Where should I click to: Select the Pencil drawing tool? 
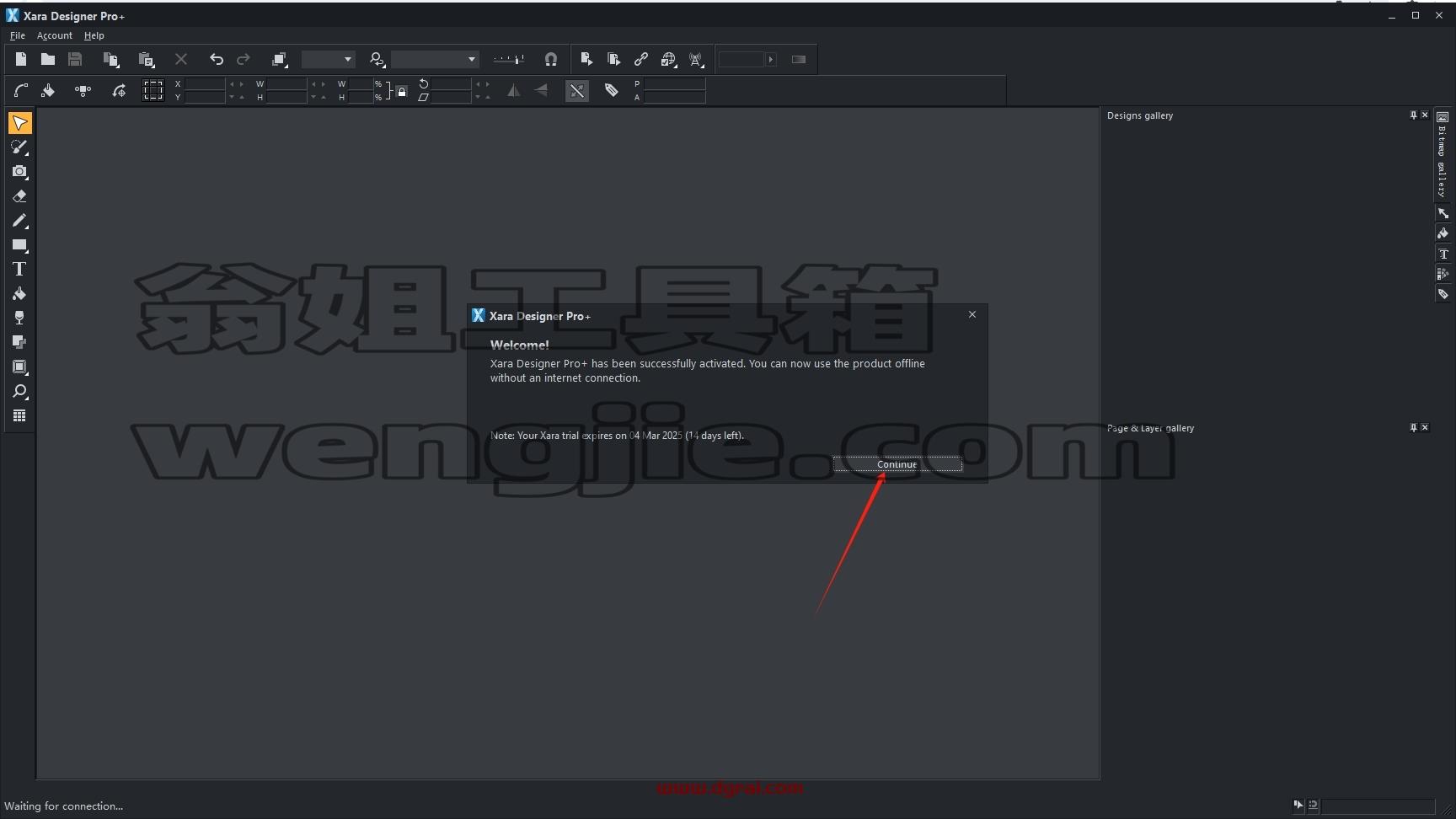click(x=19, y=221)
